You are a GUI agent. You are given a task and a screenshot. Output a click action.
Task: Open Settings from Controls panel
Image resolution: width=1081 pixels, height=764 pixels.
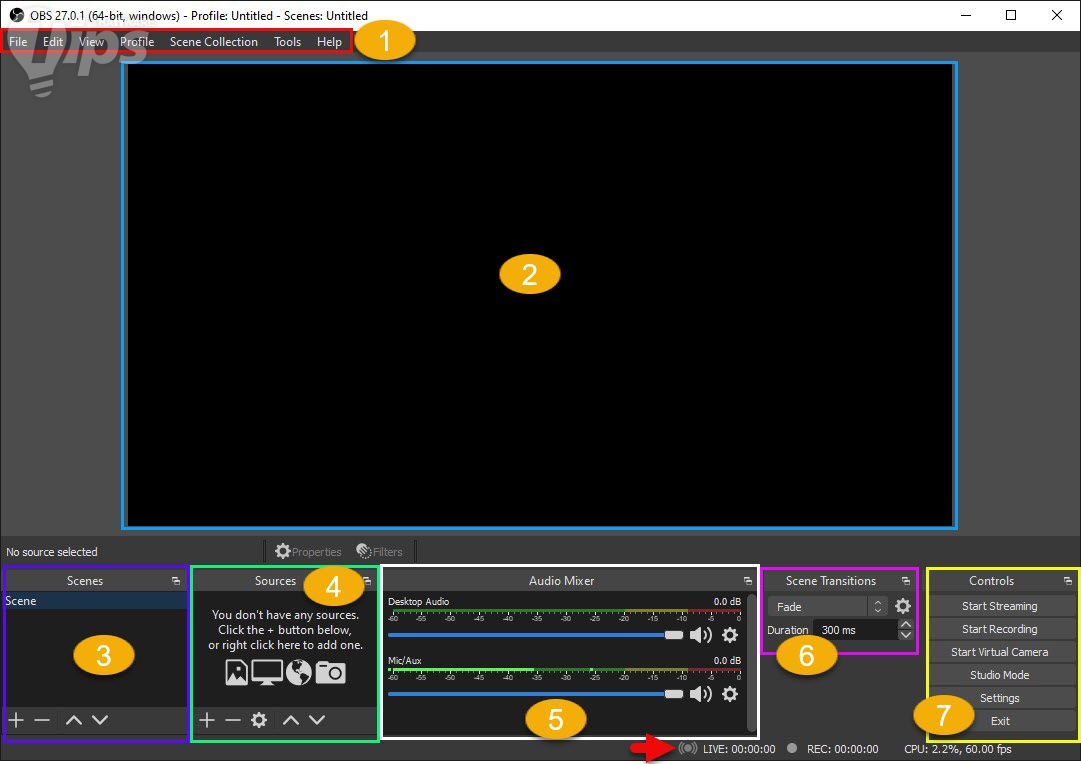pos(1000,698)
